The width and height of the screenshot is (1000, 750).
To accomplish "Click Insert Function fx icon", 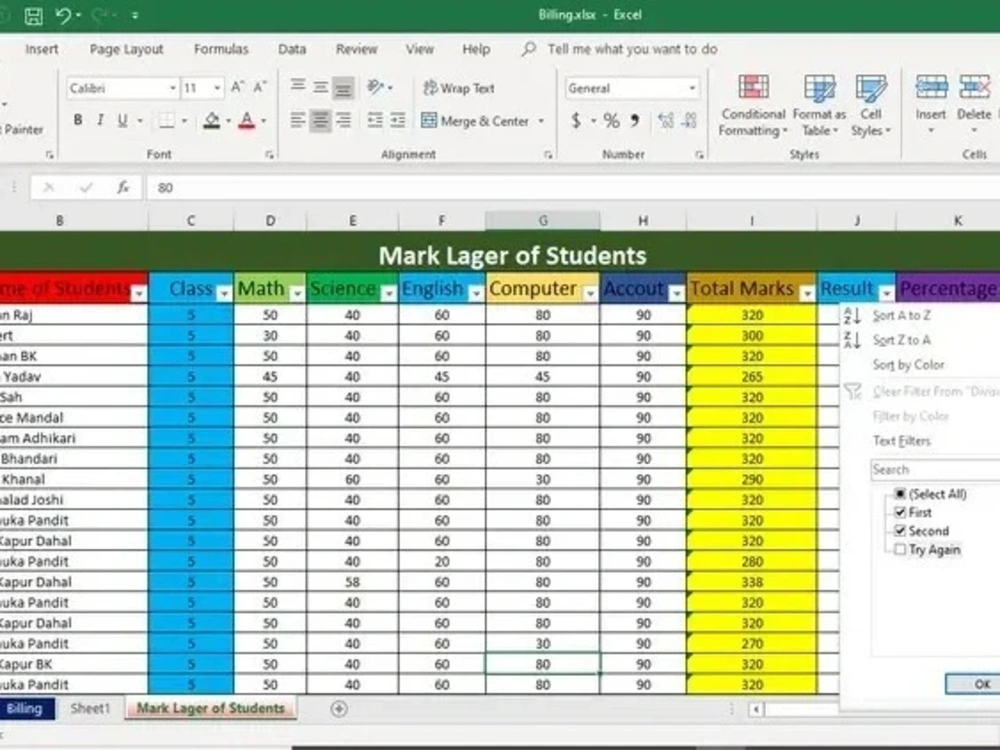I will [x=122, y=187].
